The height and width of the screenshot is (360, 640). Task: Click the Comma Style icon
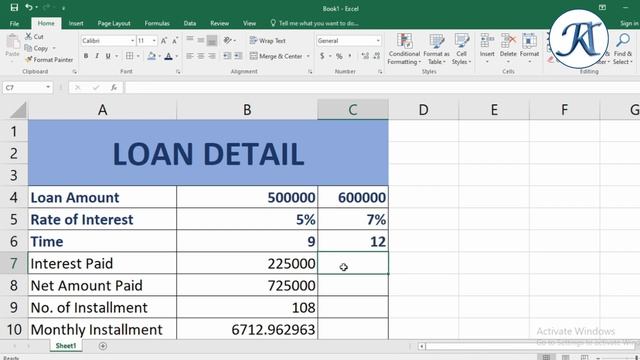(x=350, y=56)
